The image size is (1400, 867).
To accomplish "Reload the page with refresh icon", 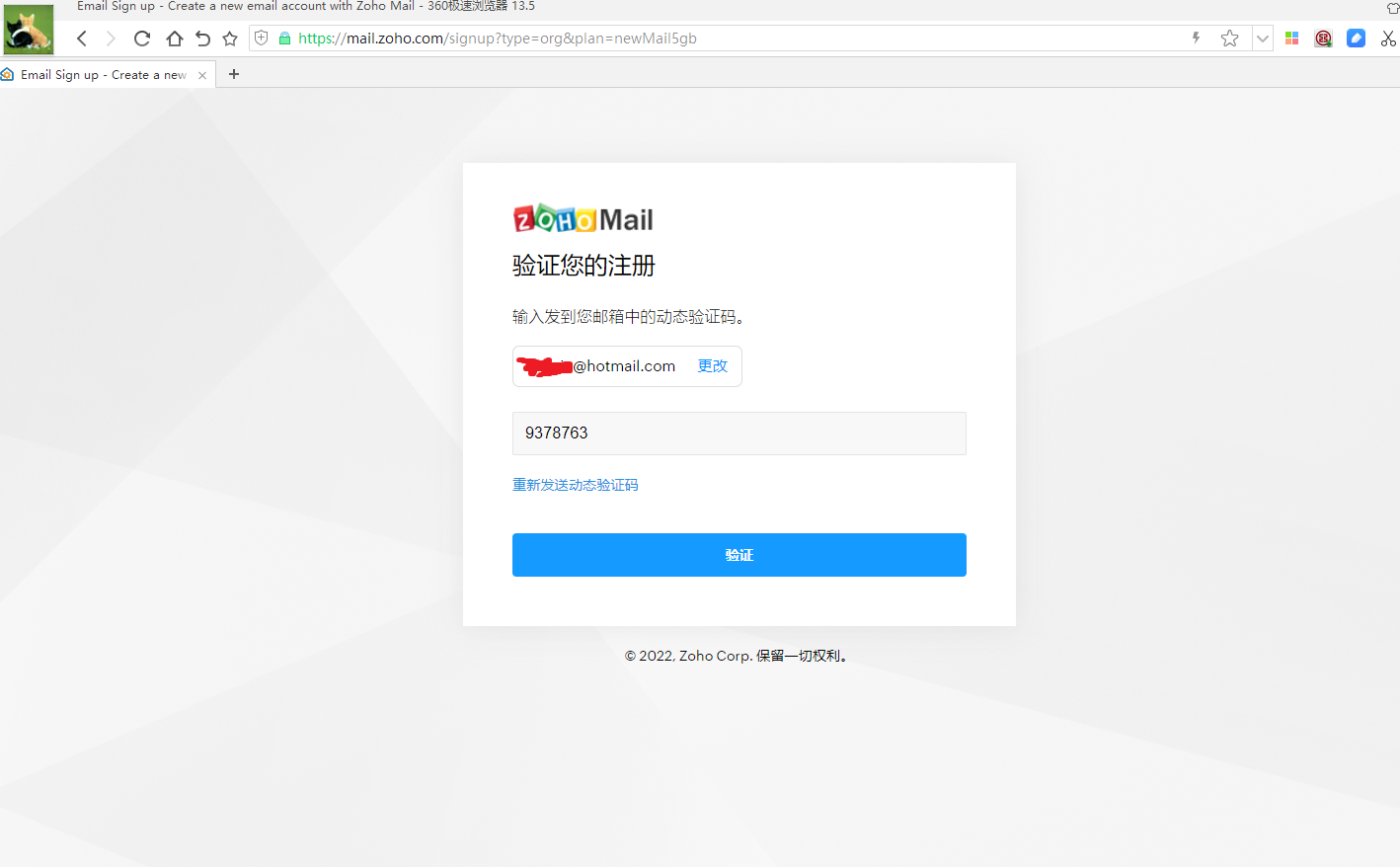I will point(142,39).
